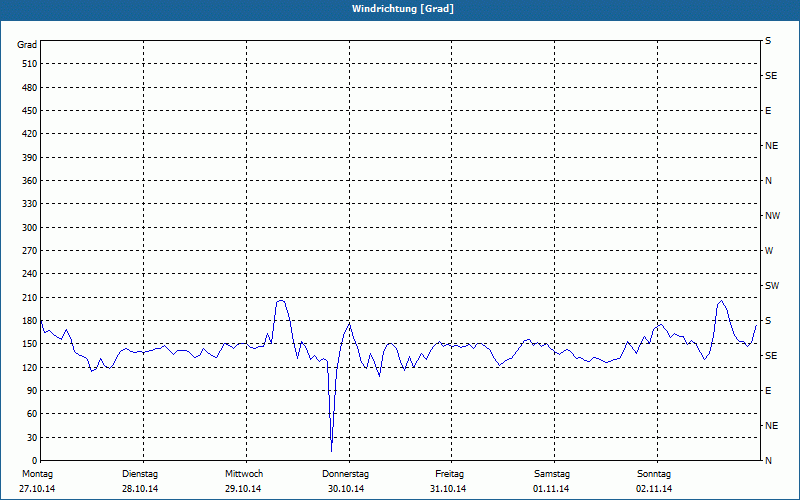Select the Mittwoch day label
The width and height of the screenshot is (800, 500).
click(x=244, y=474)
